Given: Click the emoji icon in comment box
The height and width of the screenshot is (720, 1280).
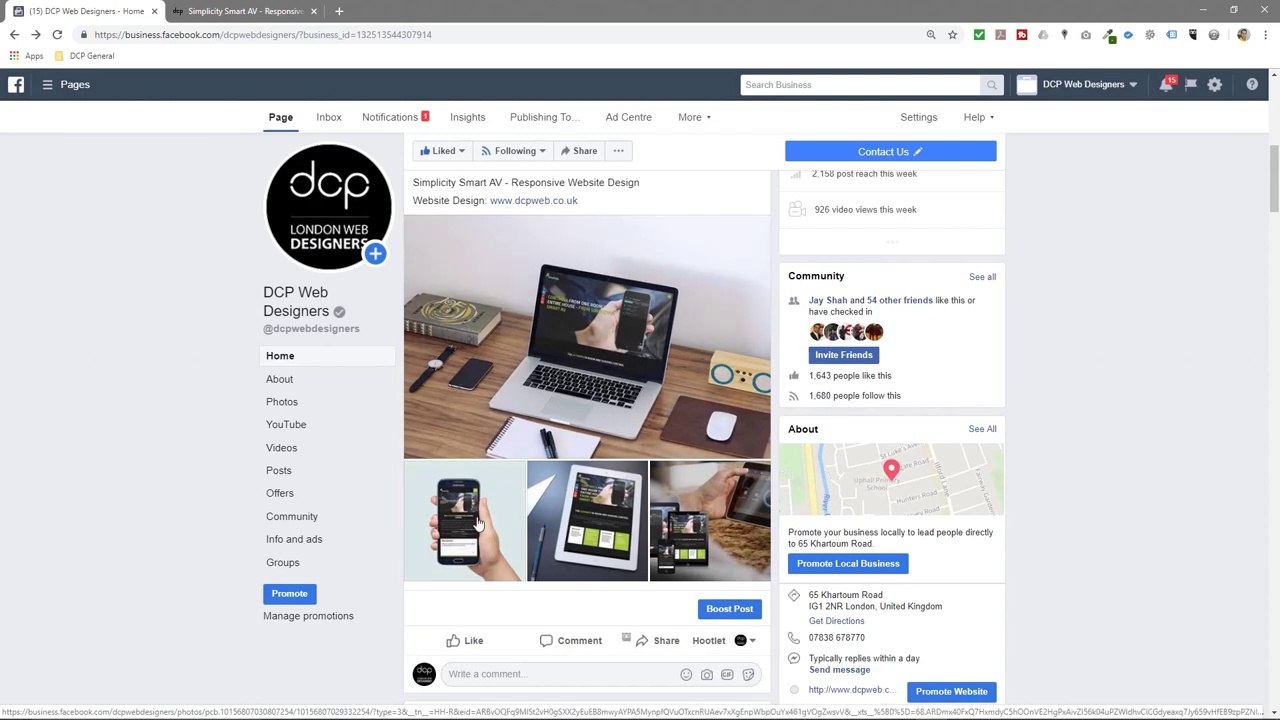Looking at the screenshot, I should pos(686,675).
